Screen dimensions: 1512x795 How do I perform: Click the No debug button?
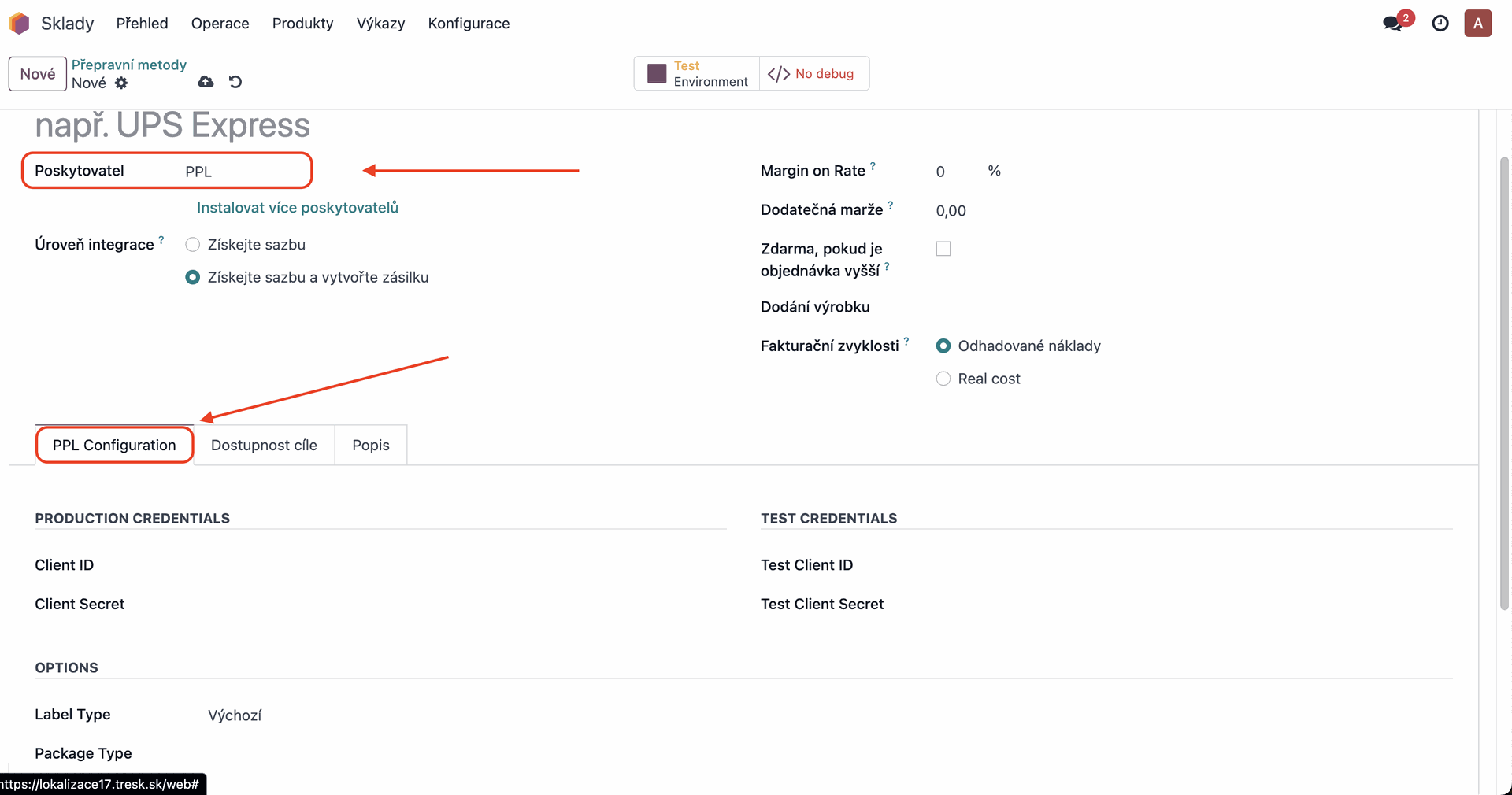(814, 74)
